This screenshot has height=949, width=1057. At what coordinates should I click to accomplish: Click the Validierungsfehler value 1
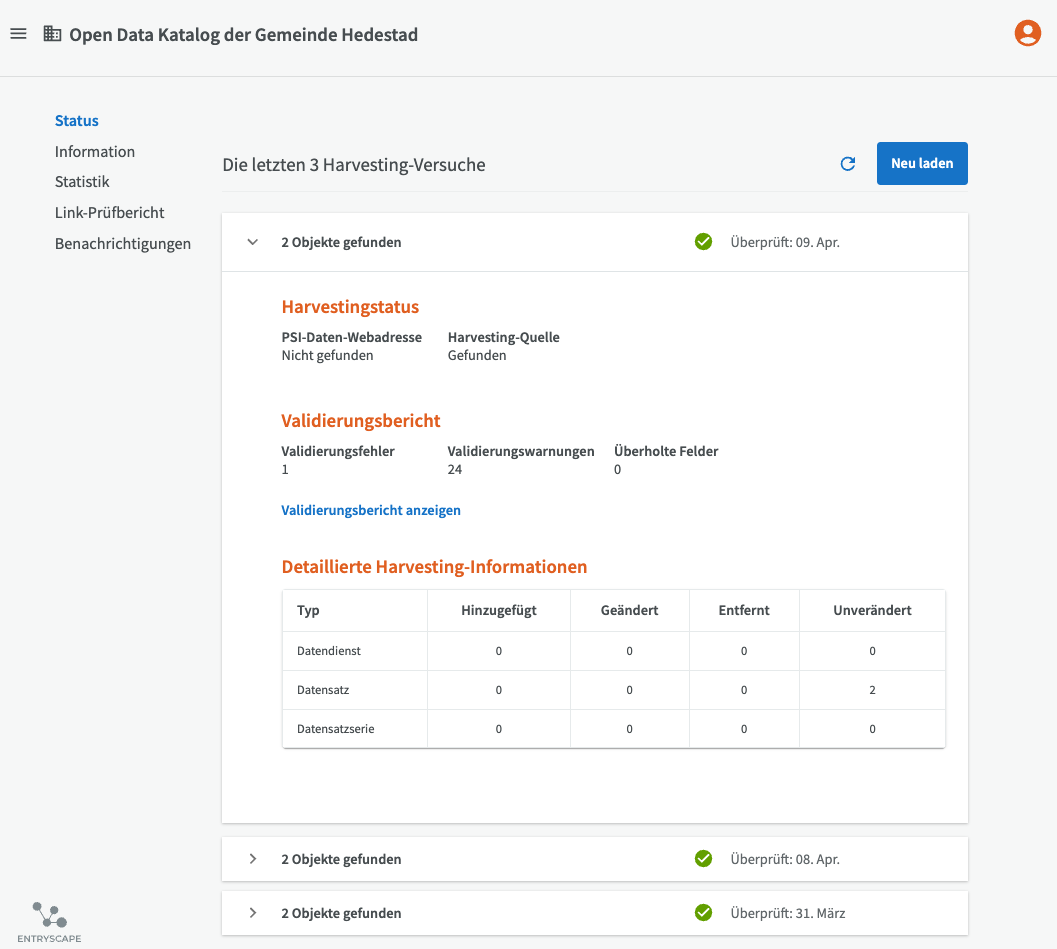[x=285, y=470]
